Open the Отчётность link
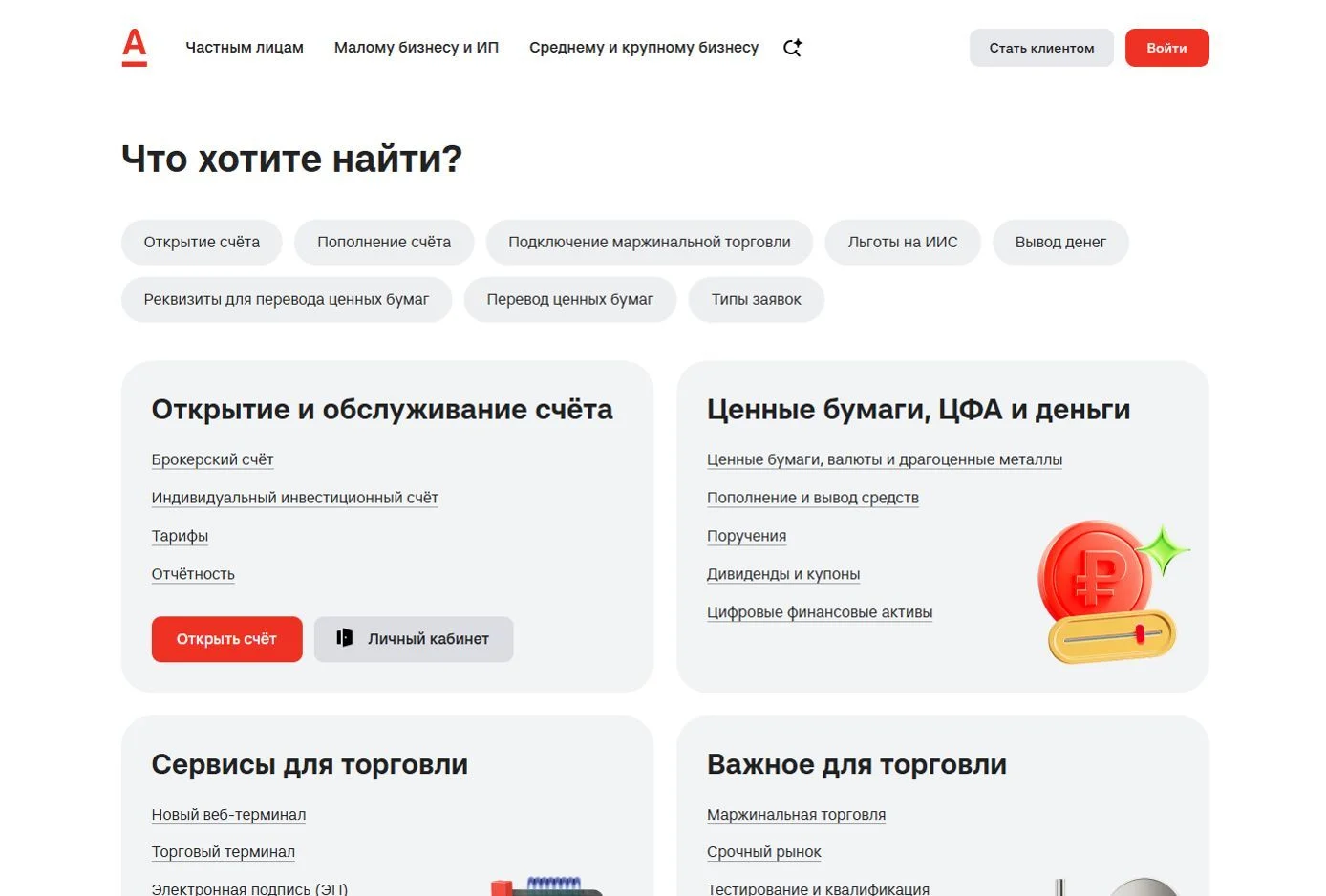 [193, 574]
